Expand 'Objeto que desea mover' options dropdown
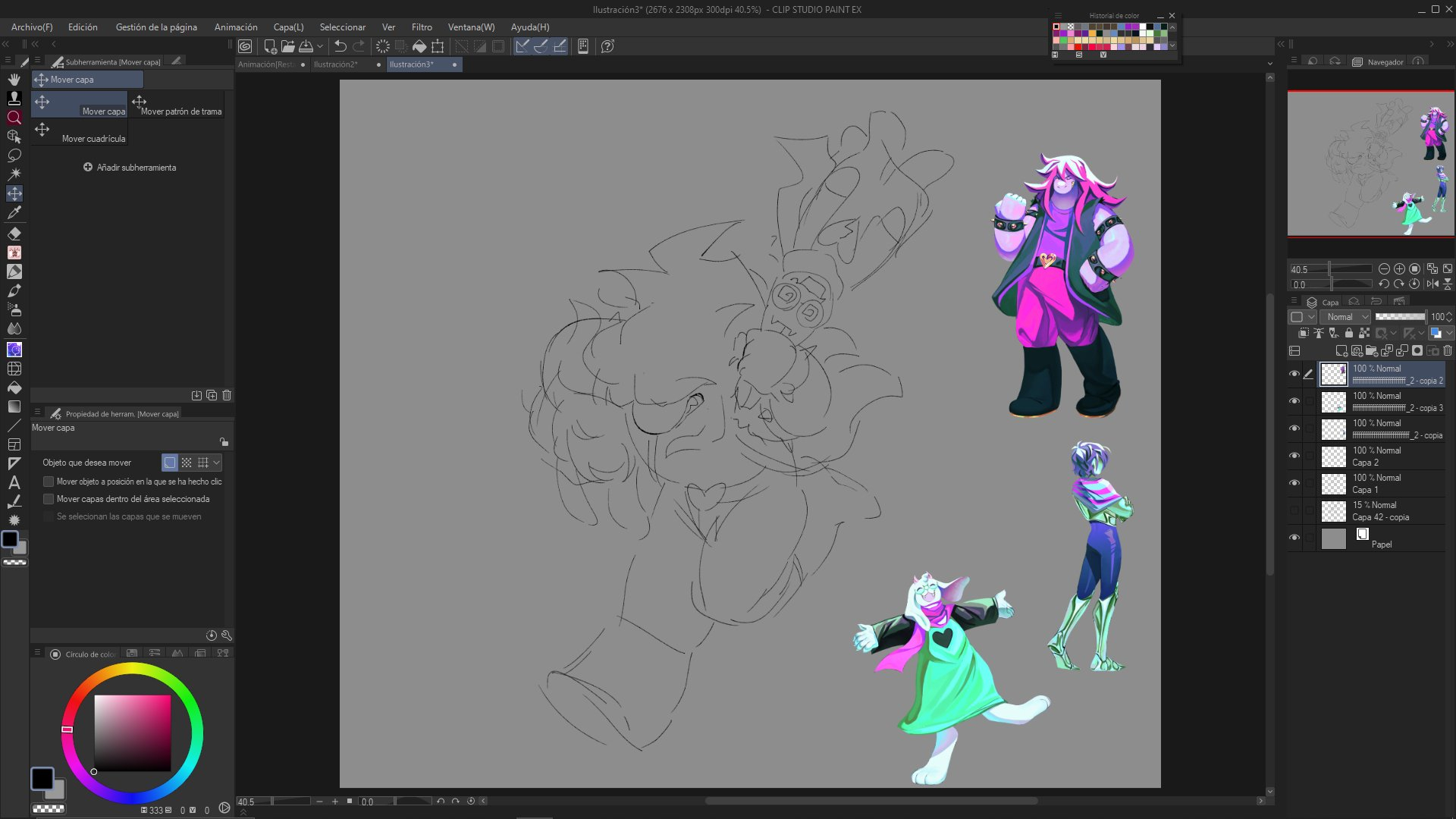Screen dimensions: 1456x819 [217, 463]
